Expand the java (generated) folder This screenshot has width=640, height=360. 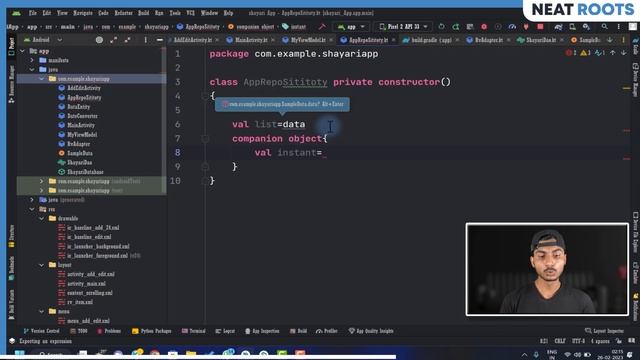point(32,200)
